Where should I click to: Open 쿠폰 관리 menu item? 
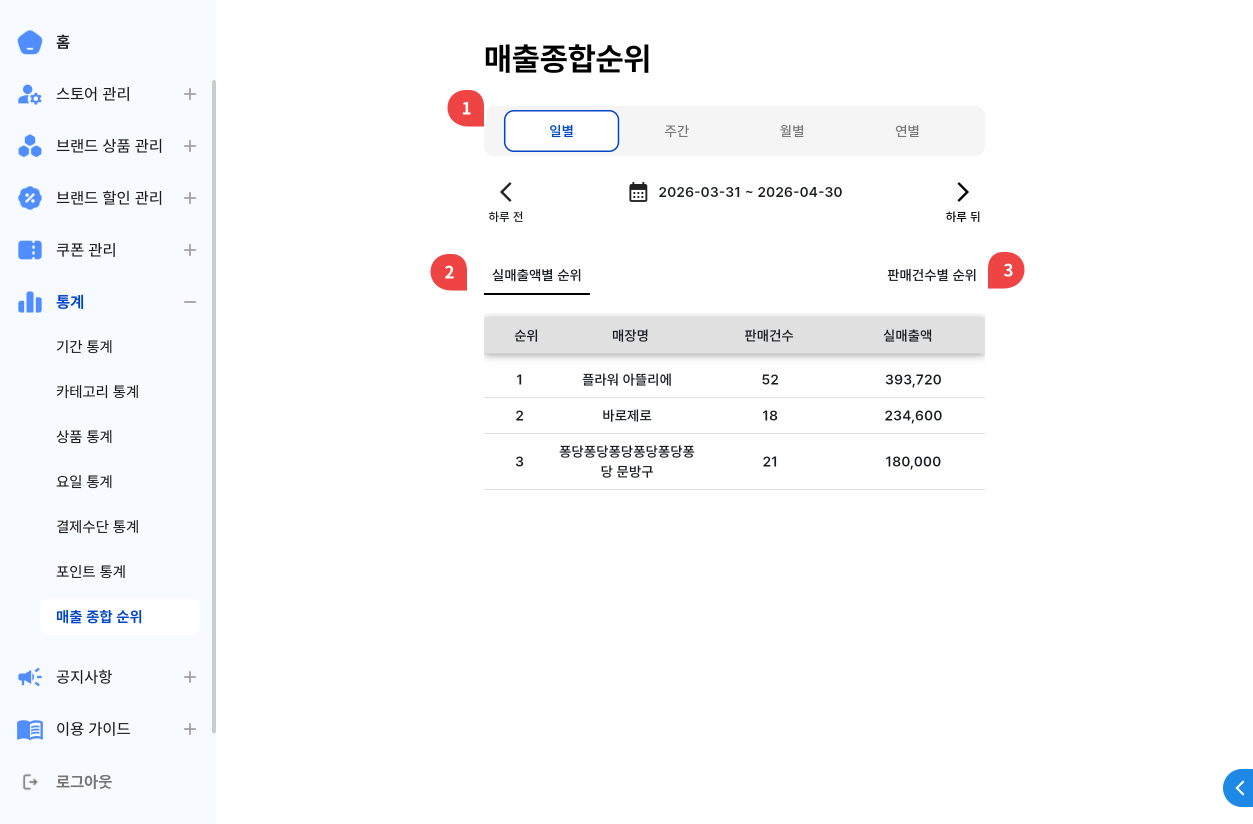tap(86, 250)
